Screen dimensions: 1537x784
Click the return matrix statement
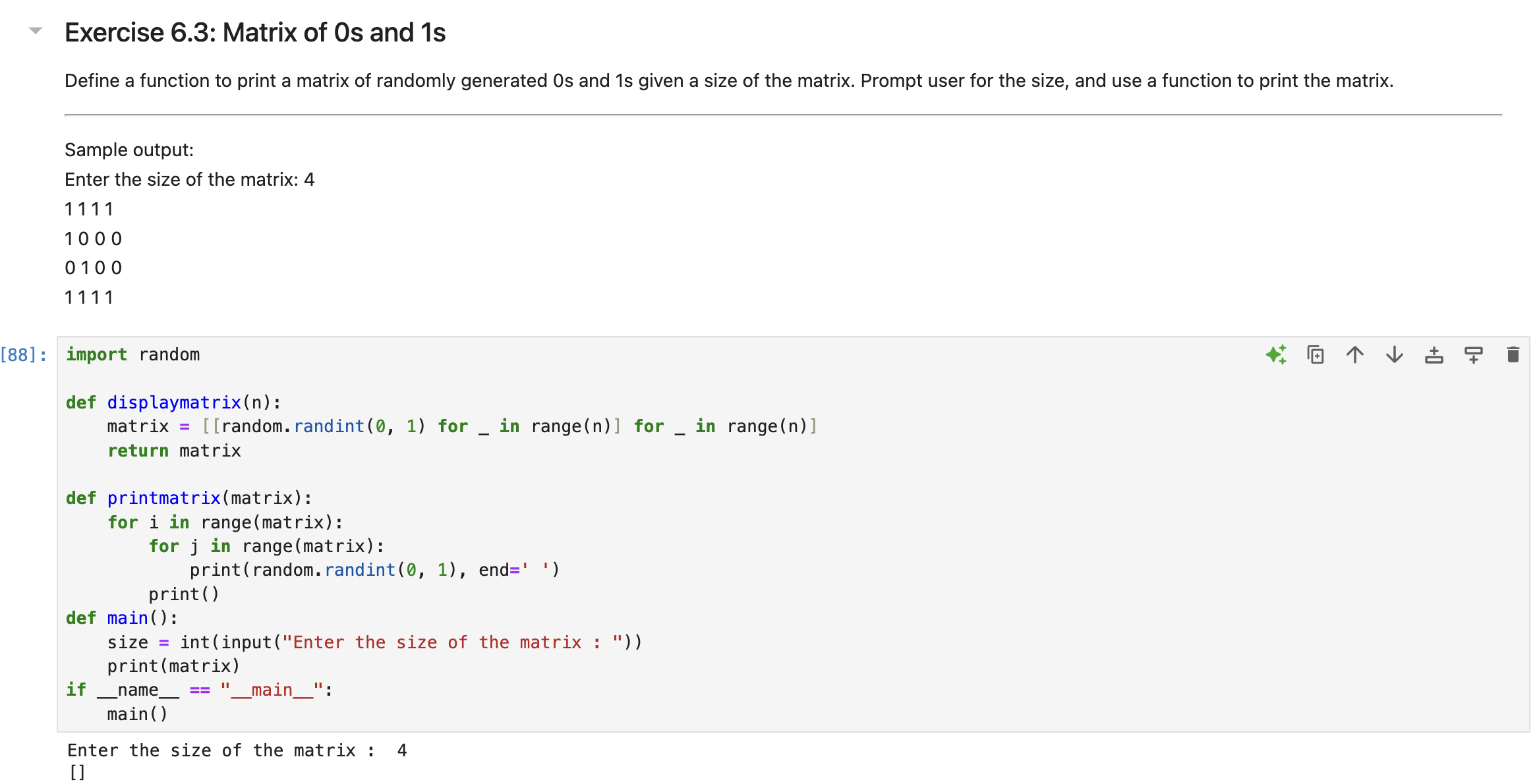pos(173,451)
